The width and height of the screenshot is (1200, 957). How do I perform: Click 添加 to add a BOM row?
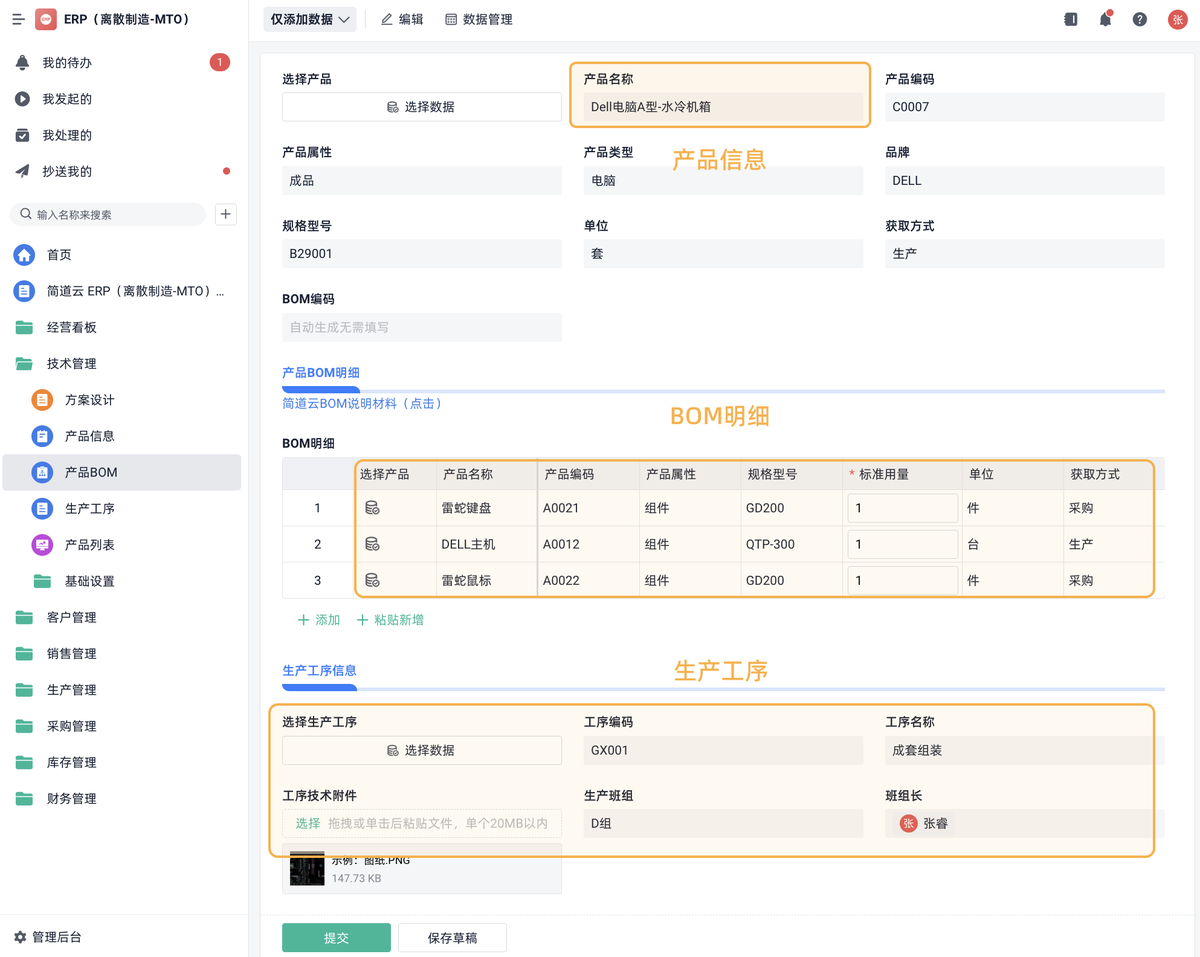[x=318, y=620]
